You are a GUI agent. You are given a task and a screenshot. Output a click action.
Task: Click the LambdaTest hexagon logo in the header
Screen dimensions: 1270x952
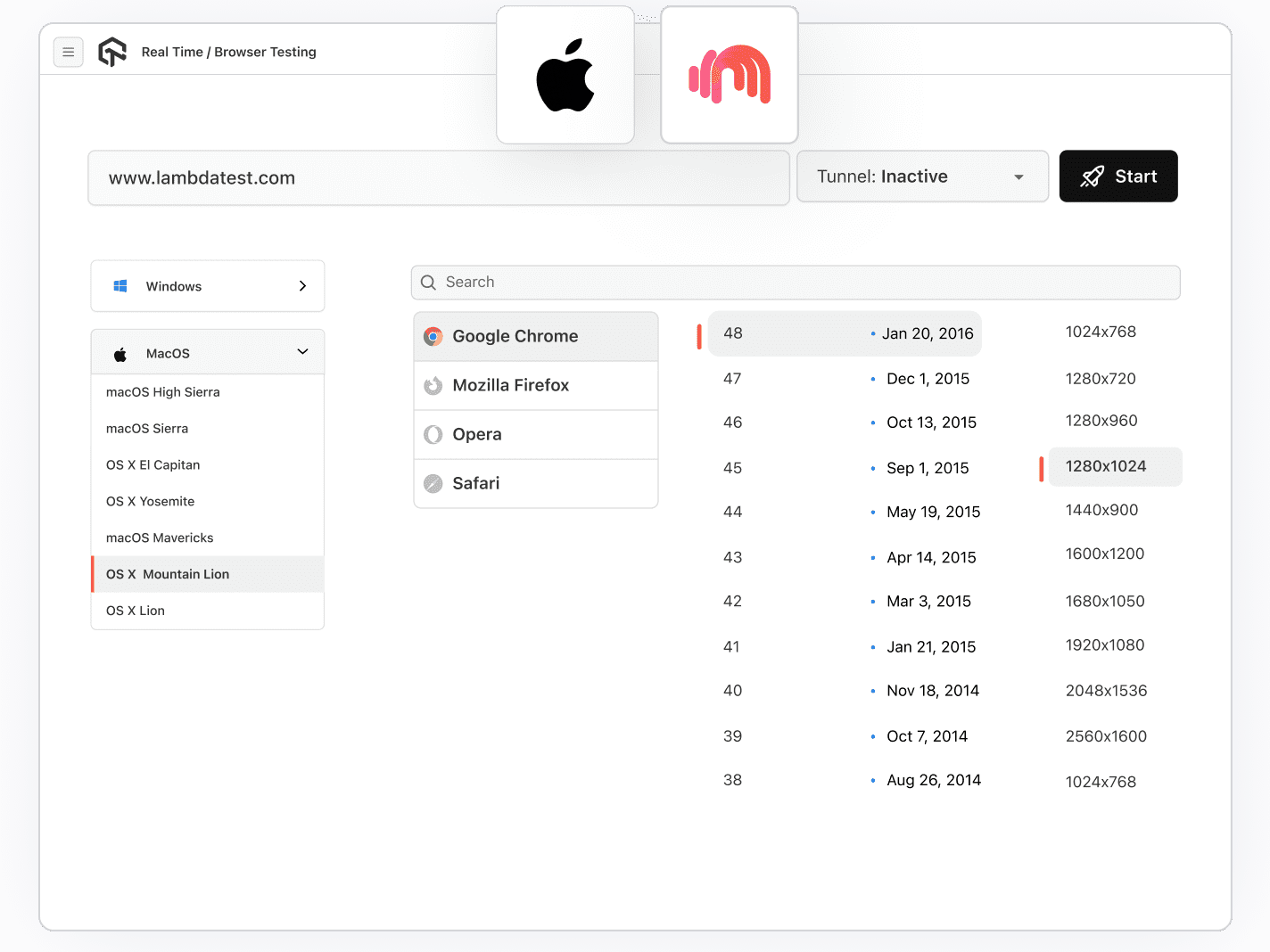tap(112, 52)
